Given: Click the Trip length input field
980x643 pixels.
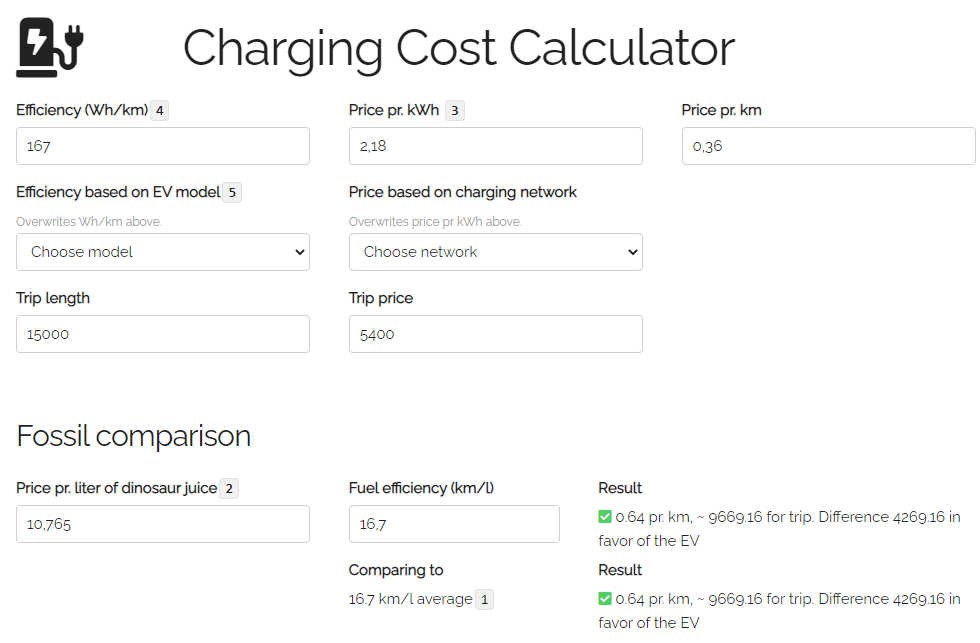Looking at the screenshot, I should [x=163, y=334].
